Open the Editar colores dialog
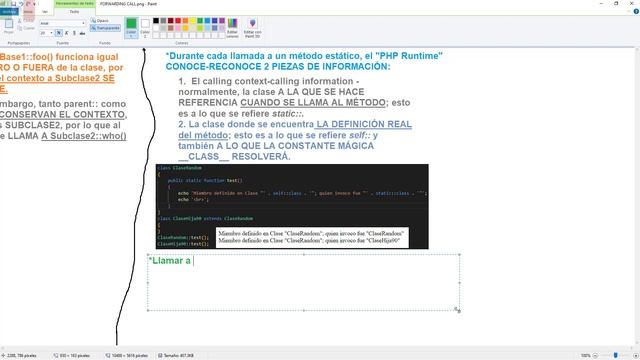Screen dimensions: 640x360 [232, 28]
